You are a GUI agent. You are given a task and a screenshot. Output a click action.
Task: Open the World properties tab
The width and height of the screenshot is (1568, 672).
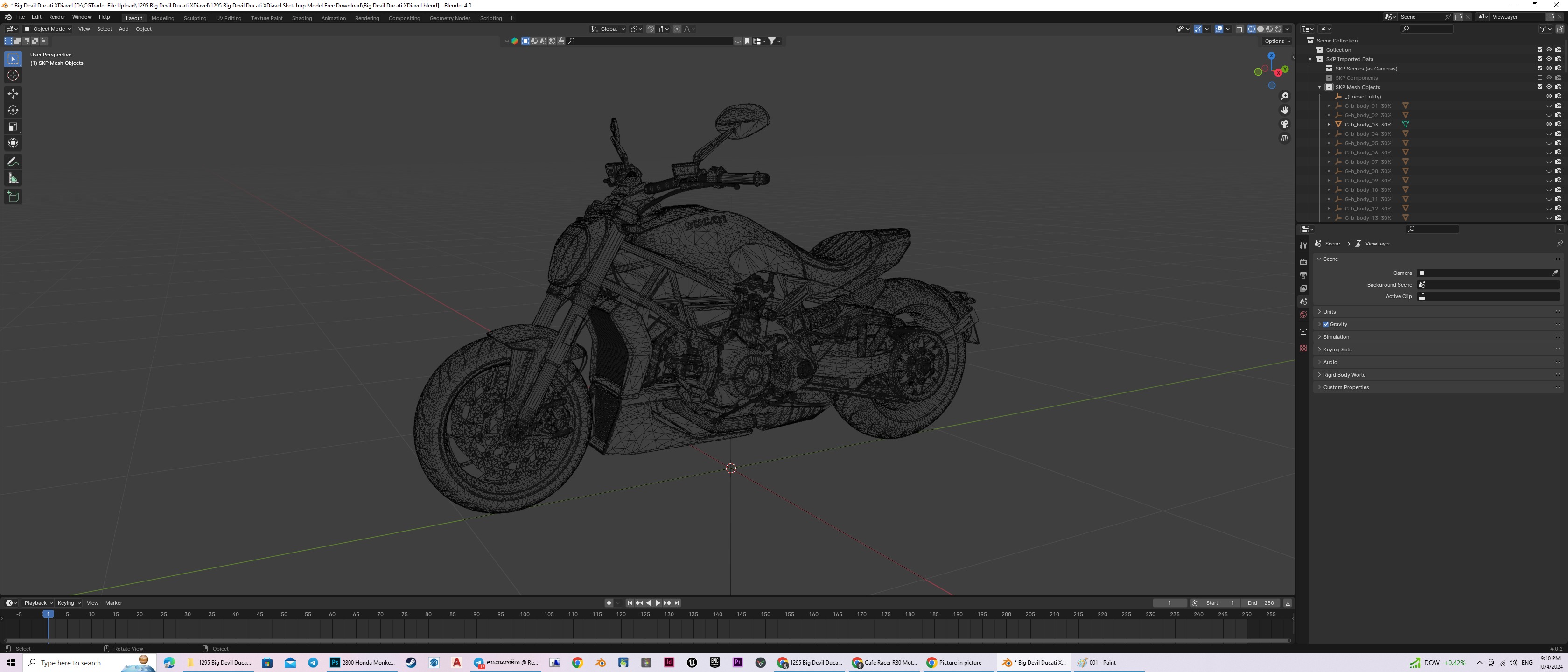pyautogui.click(x=1303, y=315)
